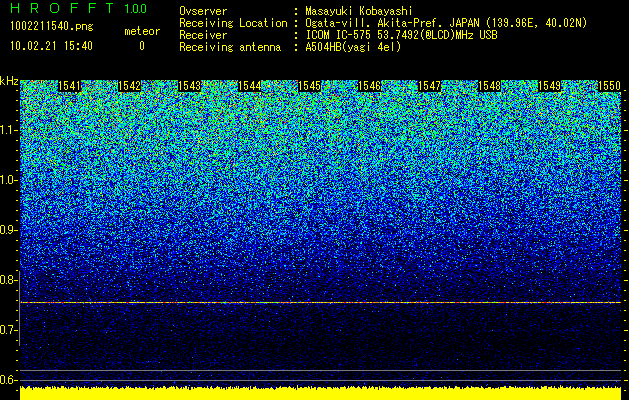Click the 1549 time marker
The width and height of the screenshot is (629, 400).
tap(550, 86)
